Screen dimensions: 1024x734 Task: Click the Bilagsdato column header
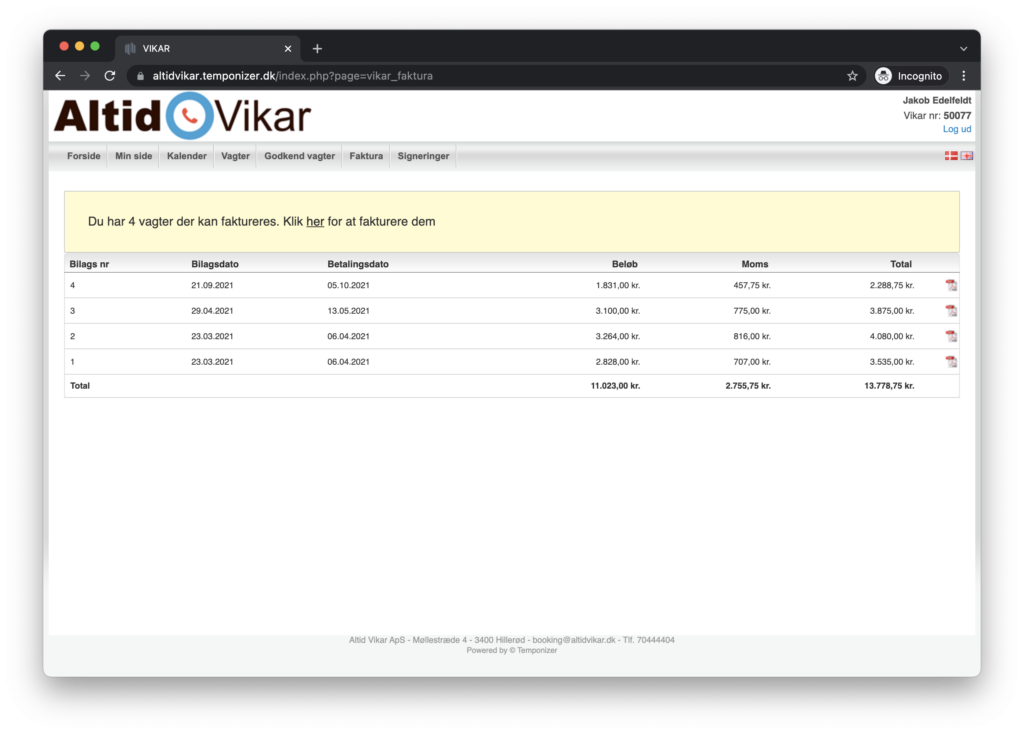tap(215, 264)
